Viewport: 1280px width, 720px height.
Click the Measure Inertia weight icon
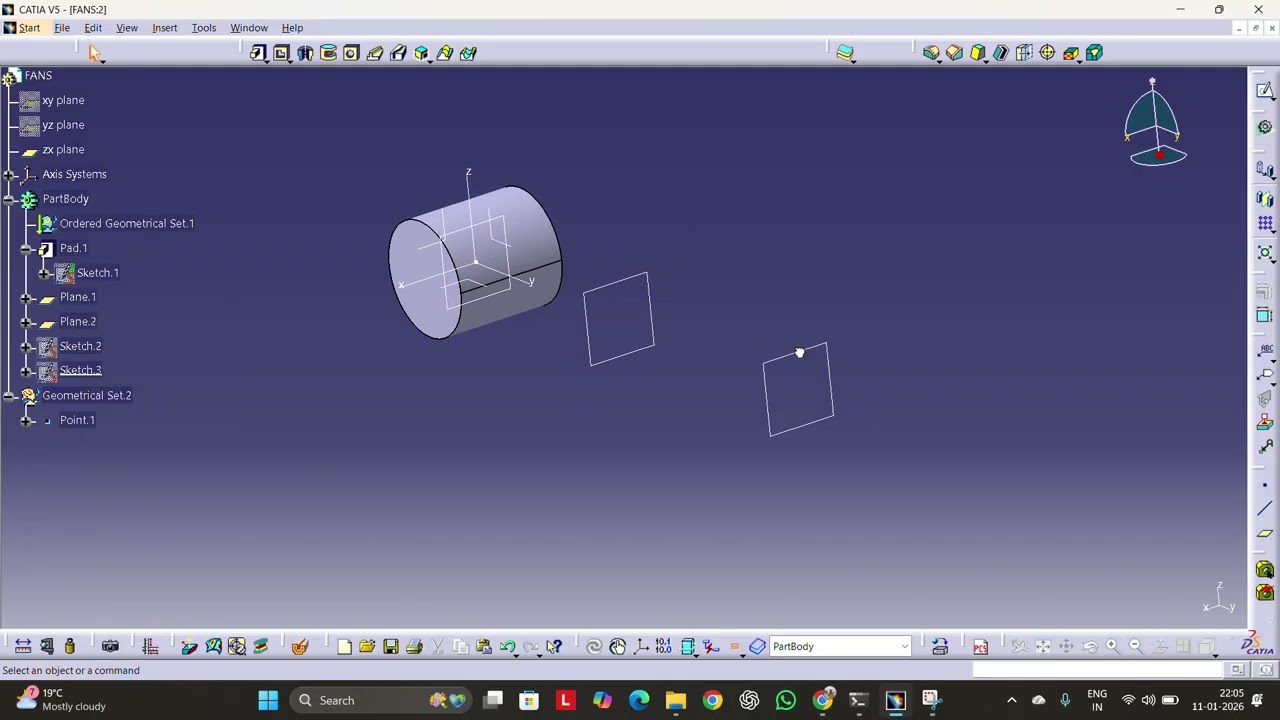[x=70, y=646]
